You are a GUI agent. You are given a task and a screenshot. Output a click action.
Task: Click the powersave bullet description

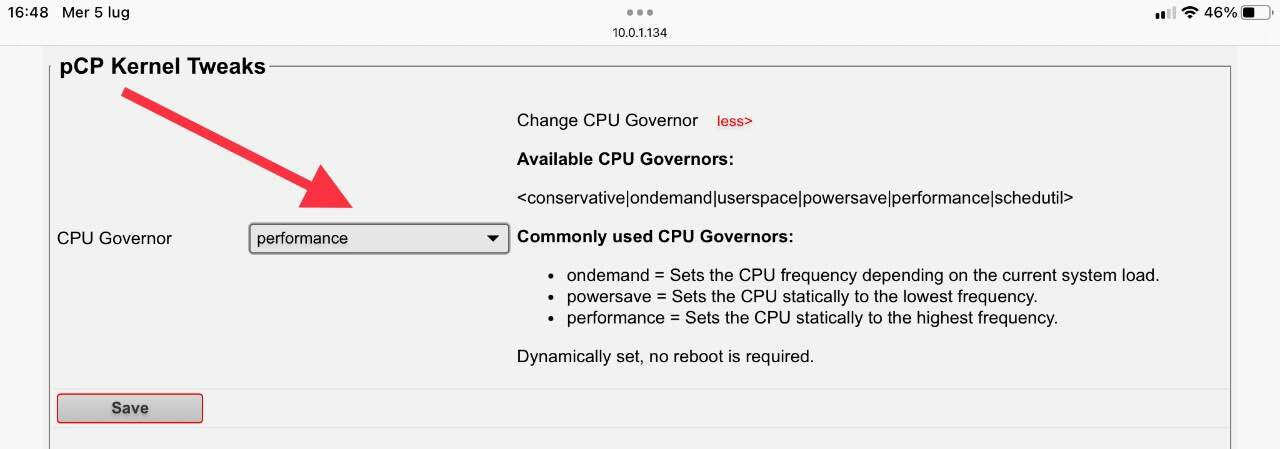[x=802, y=297]
